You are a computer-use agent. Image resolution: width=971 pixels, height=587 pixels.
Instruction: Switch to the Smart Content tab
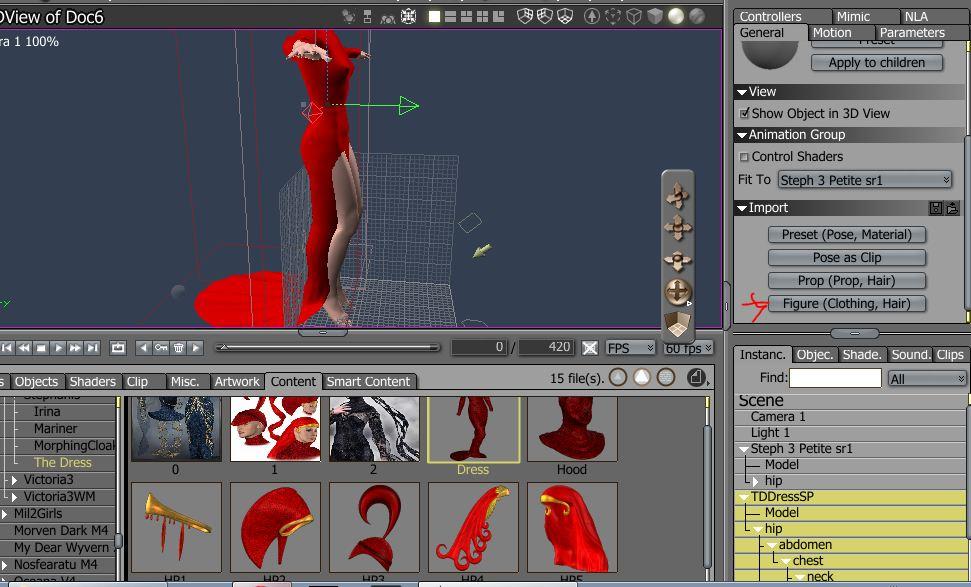[x=368, y=381]
